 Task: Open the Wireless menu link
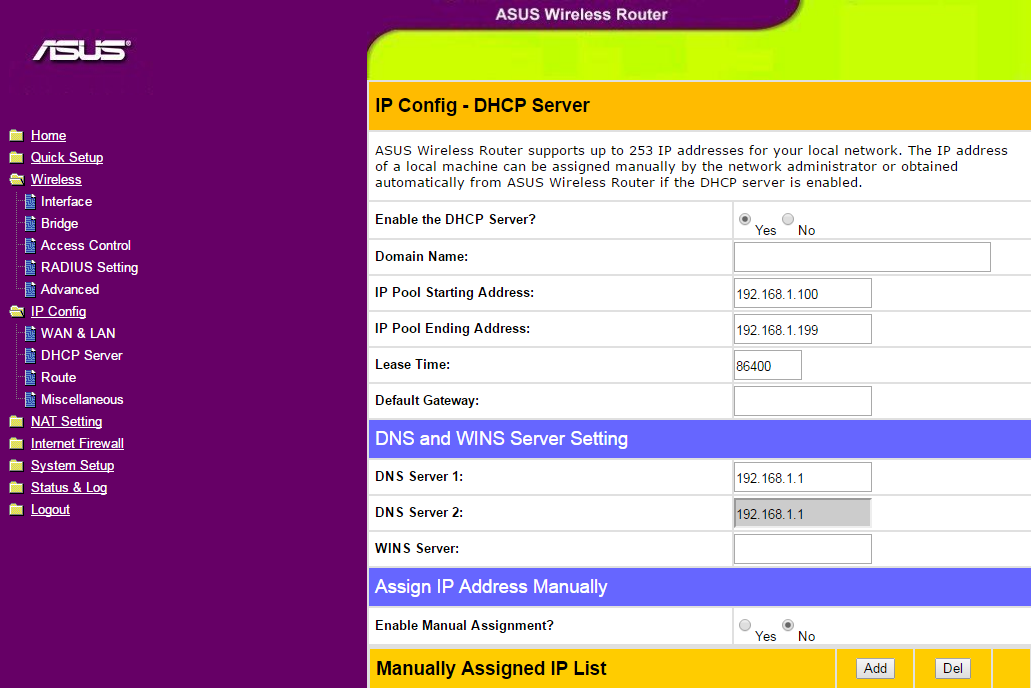(56, 180)
